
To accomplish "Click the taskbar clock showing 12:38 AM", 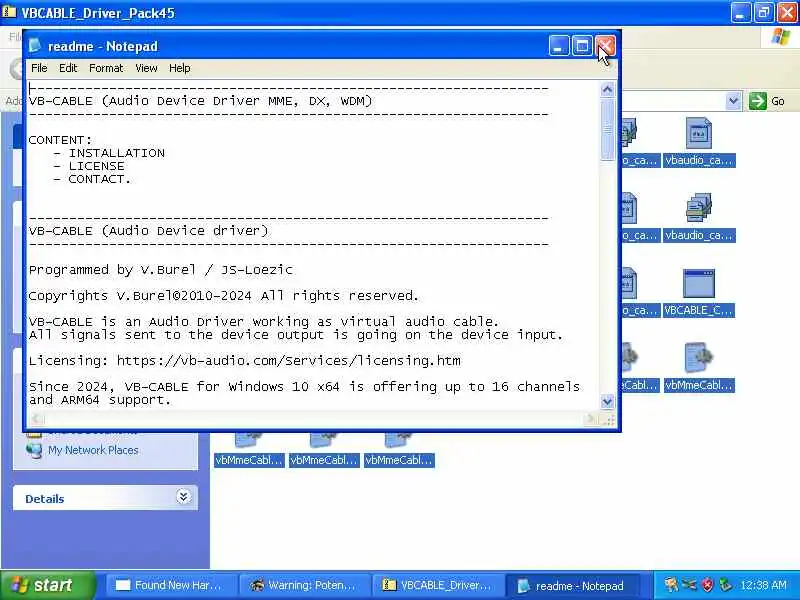I will [x=763, y=585].
